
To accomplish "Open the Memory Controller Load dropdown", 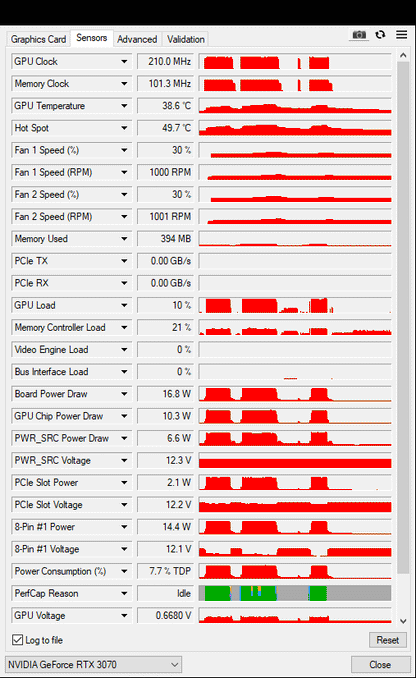I will point(124,327).
